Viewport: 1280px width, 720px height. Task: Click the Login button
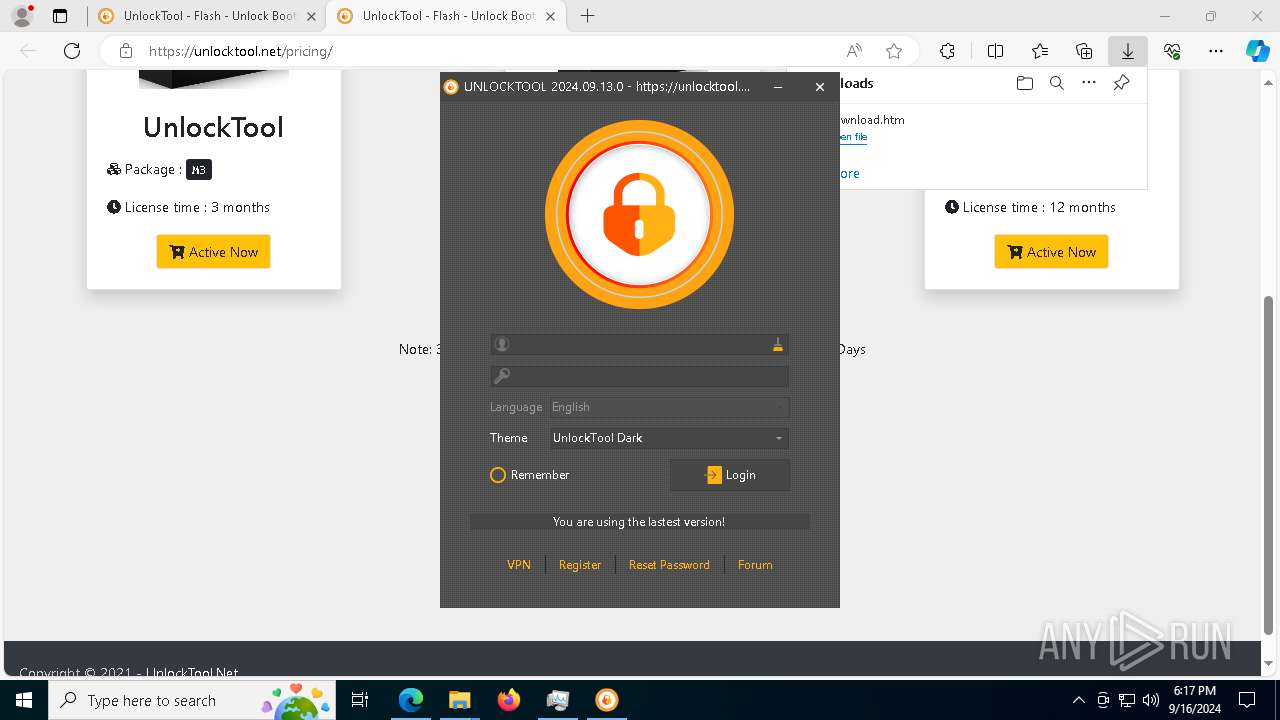(x=730, y=475)
